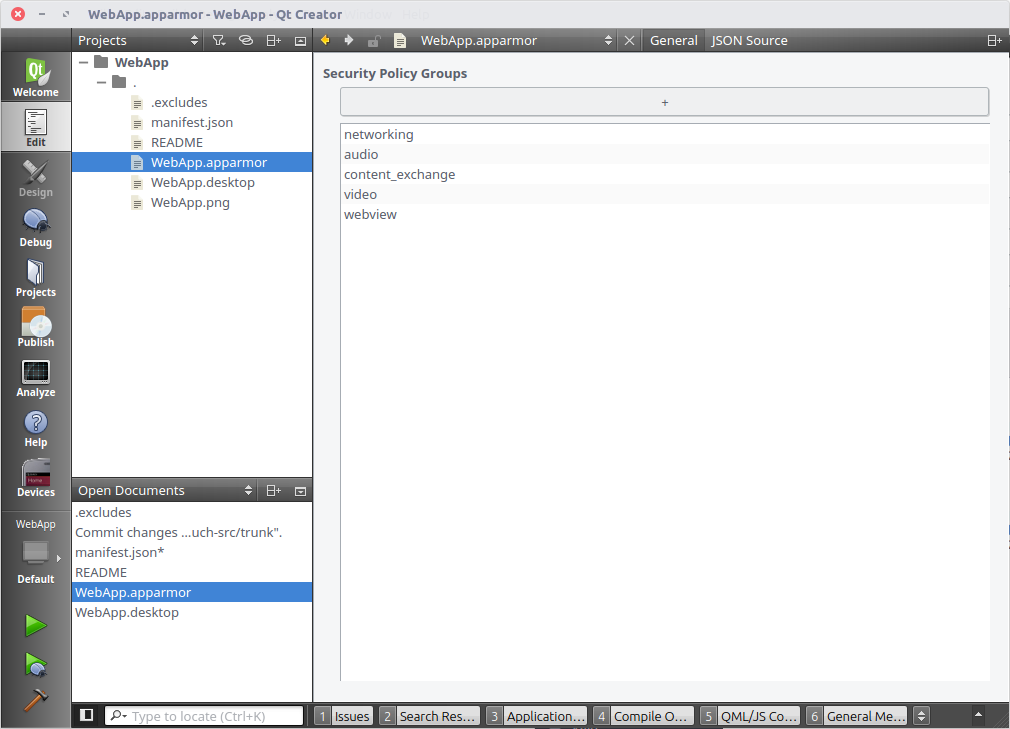Screen dimensions: 1010x729
Task: Split the Projects panel
Action: pyautogui.click(x=273, y=41)
